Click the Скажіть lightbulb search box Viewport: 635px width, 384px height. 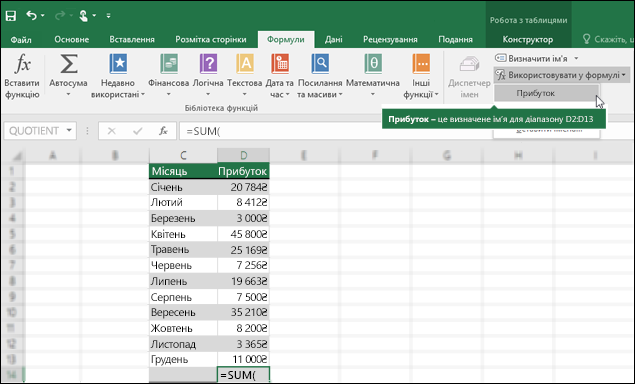tap(607, 39)
